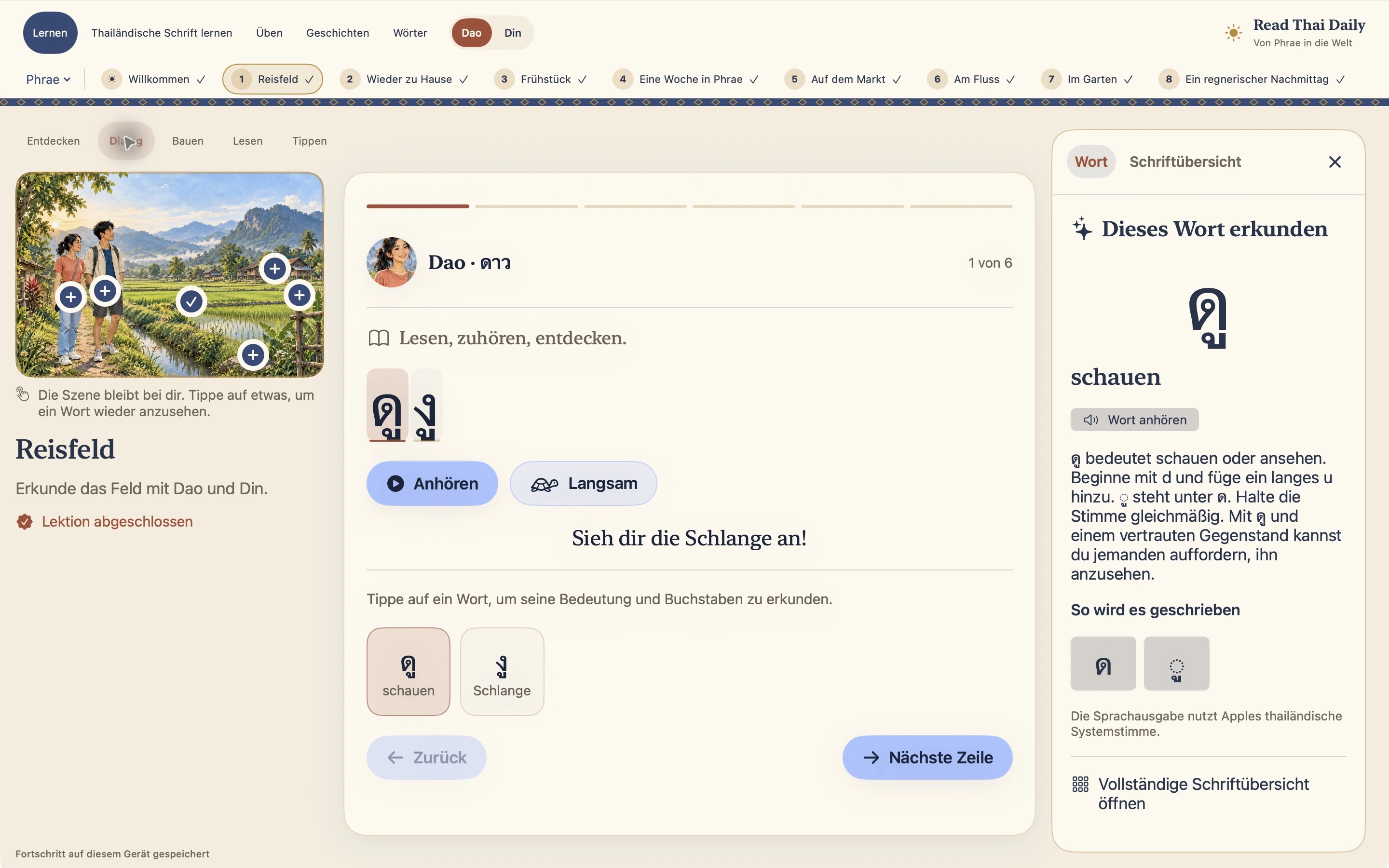Switch speaker to Din
Image resolution: width=1389 pixels, height=868 pixels.
[513, 33]
